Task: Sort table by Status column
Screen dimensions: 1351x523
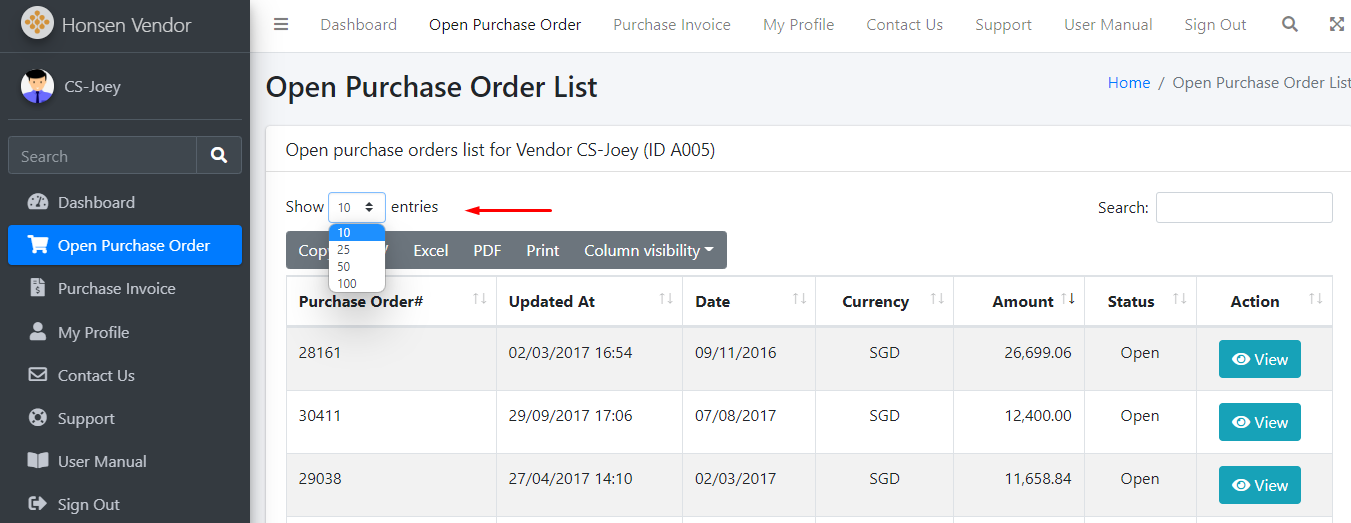Action: coord(1131,301)
